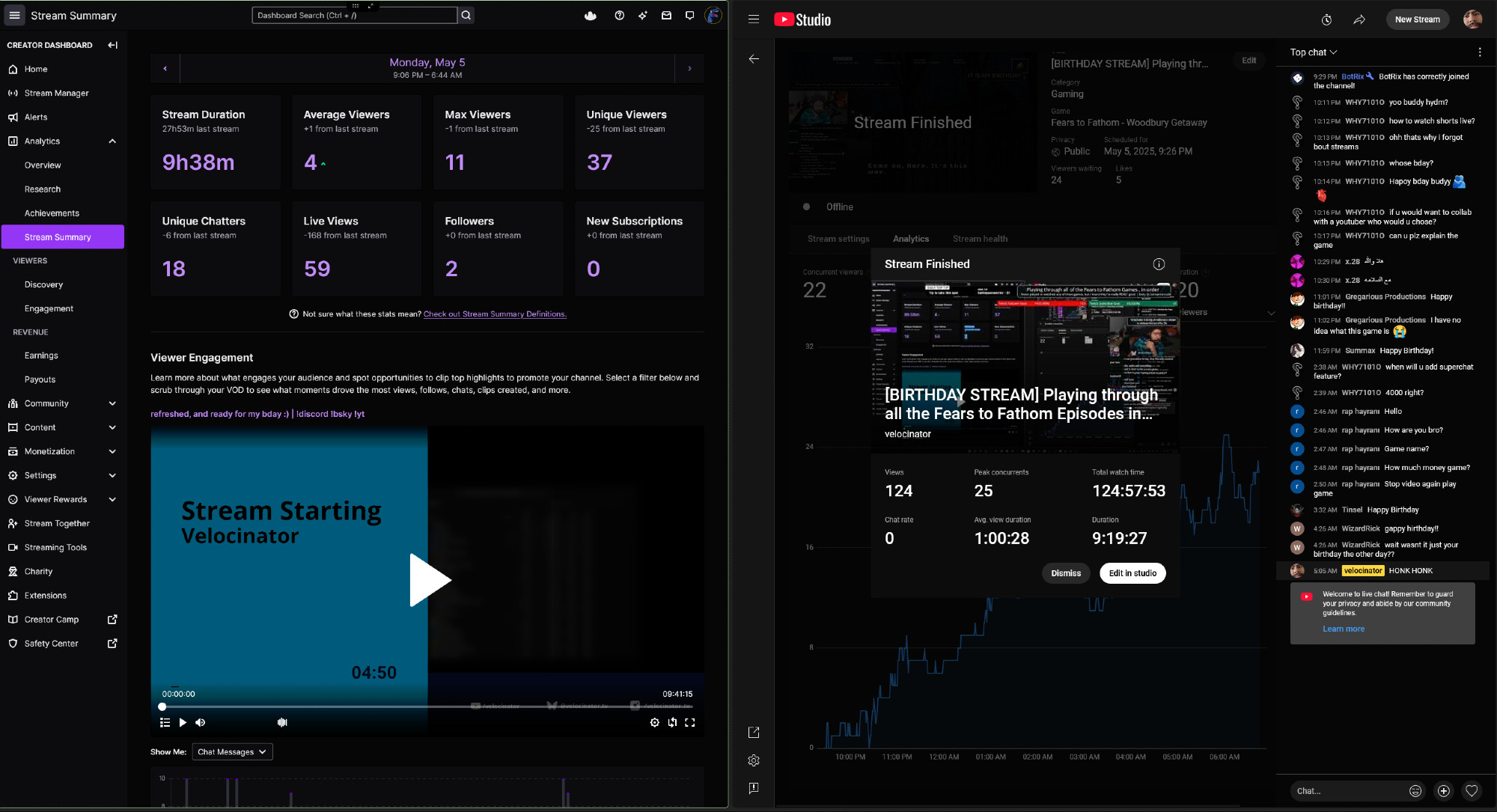Select the Analytics tab in YouTube Studio
Viewport: 1497px width, 812px height.
tap(911, 239)
